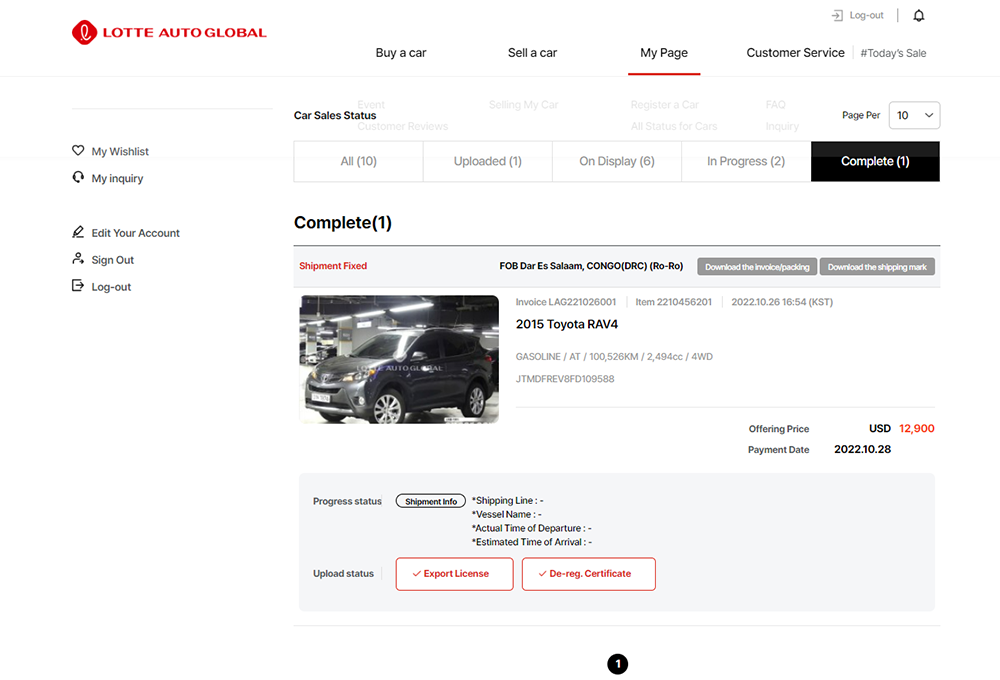Click the payment date 2022.10.28
This screenshot has width=1000, height=680.
coord(862,449)
